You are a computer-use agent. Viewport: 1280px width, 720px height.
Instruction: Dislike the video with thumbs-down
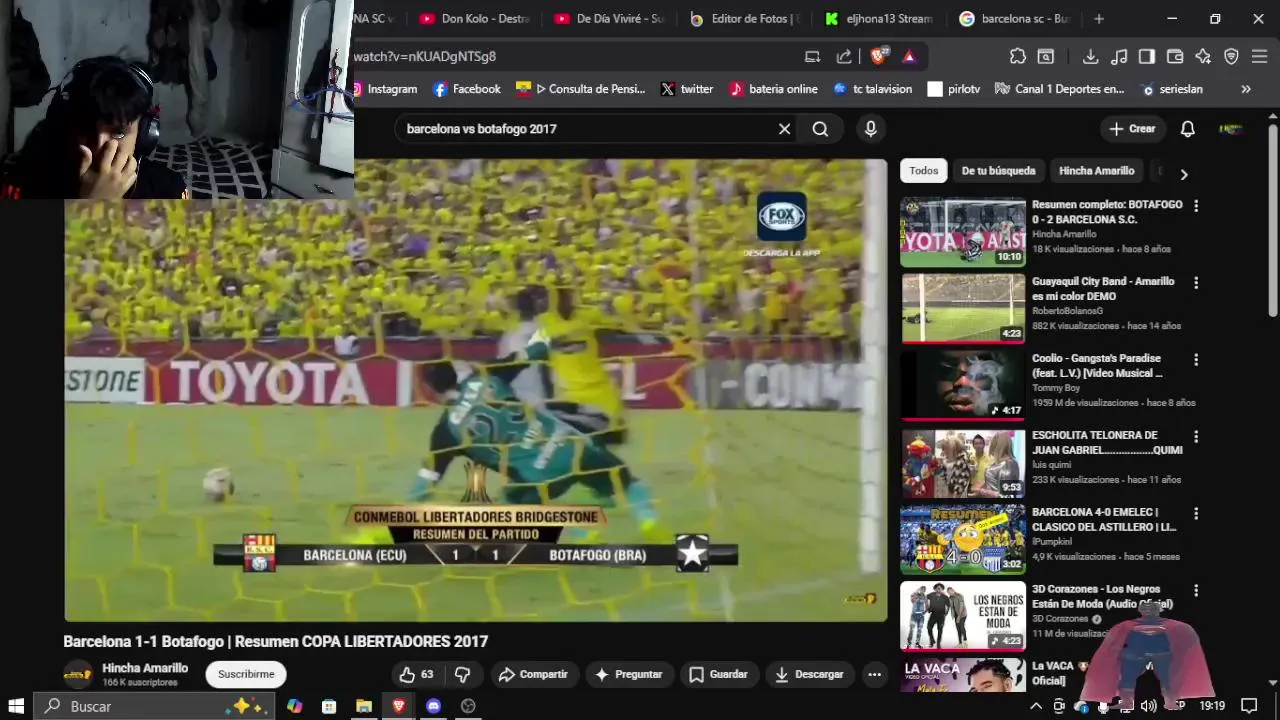point(463,674)
